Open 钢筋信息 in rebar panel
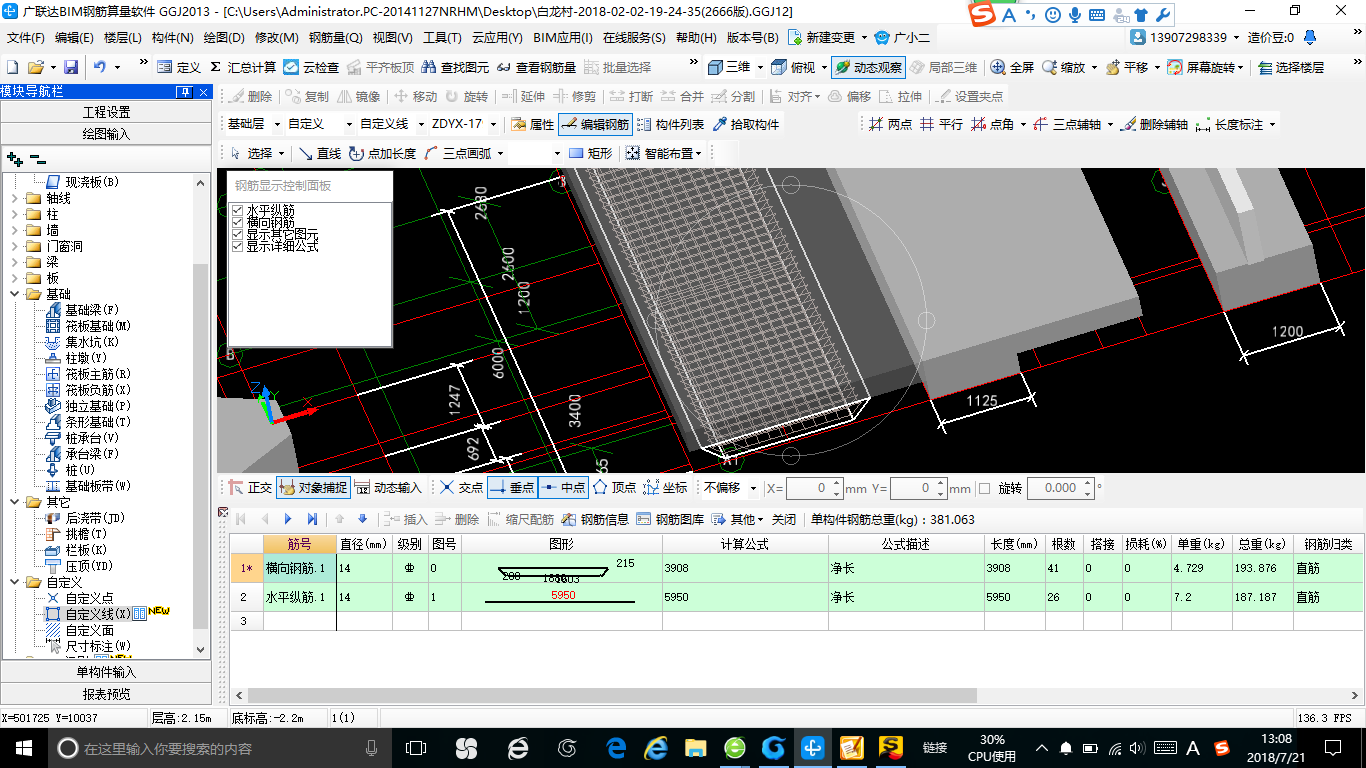1366x768 pixels. [x=595, y=520]
